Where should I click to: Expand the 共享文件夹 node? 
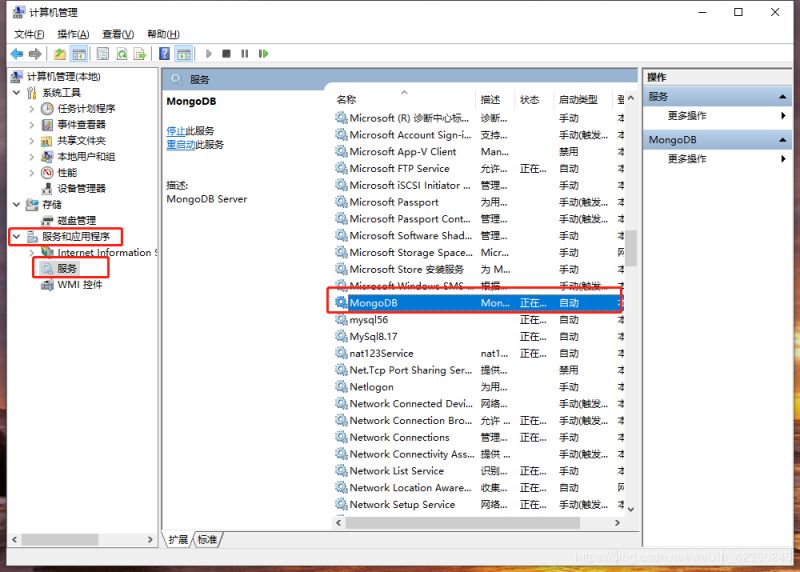[x=32, y=141]
